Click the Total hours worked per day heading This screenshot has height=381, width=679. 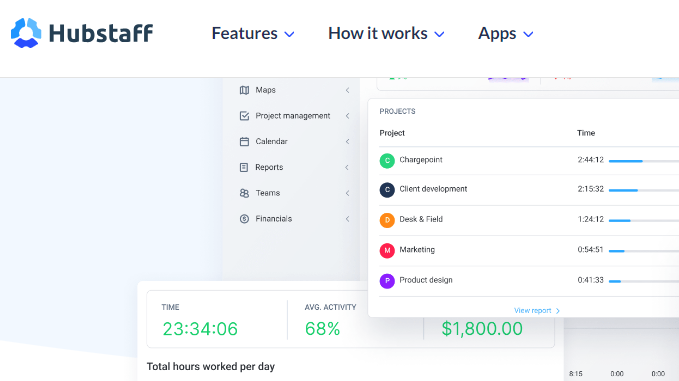click(x=211, y=367)
